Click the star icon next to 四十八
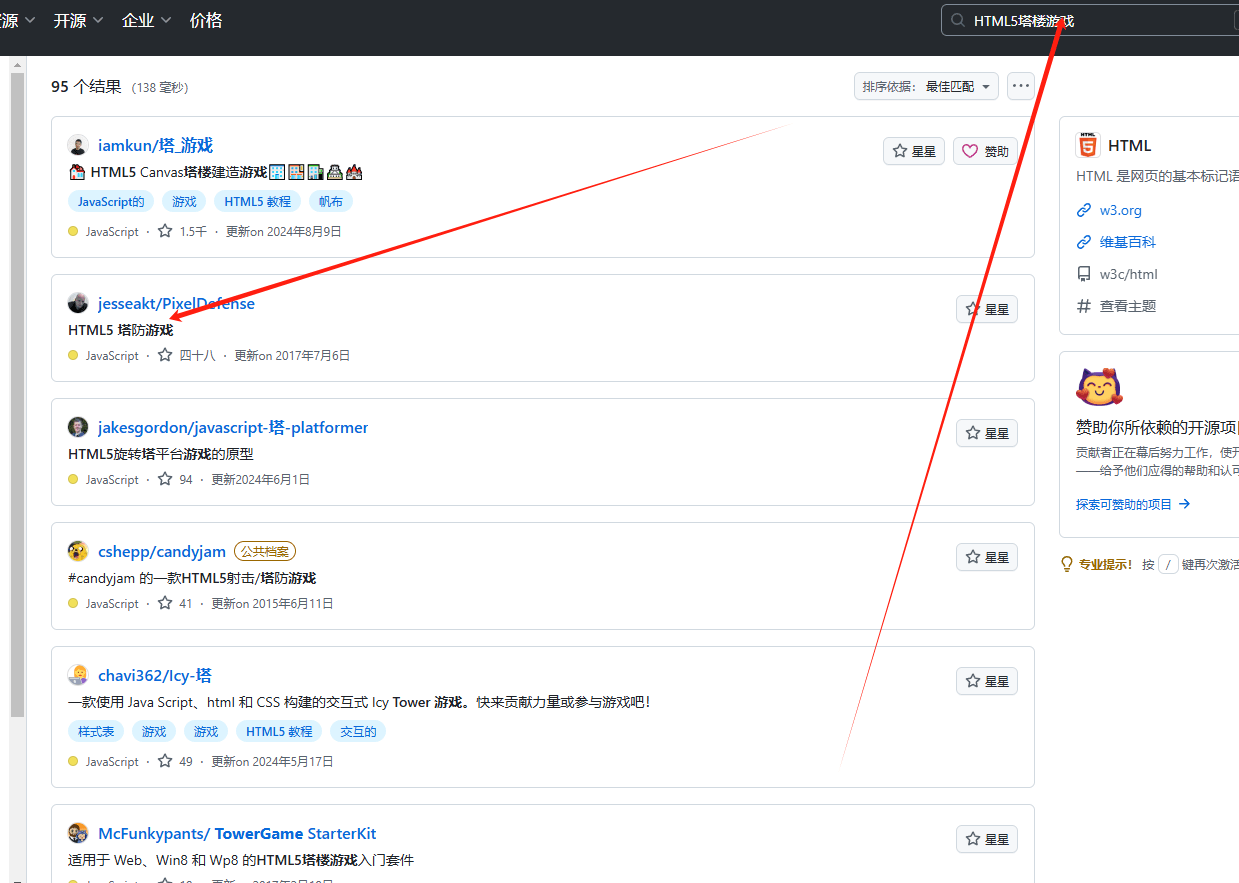1239x883 pixels. coord(165,355)
